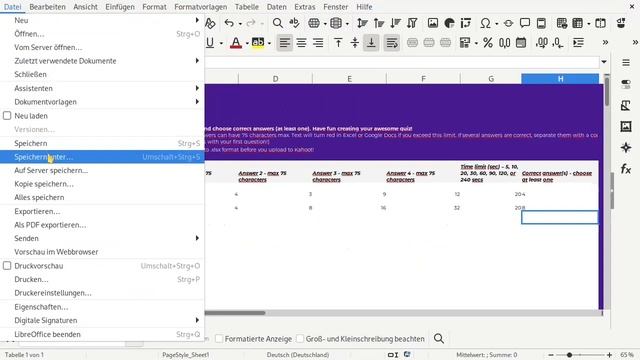Run the spelling check icon
This screenshot has width=640, height=360.
pyautogui.click(x=294, y=23)
